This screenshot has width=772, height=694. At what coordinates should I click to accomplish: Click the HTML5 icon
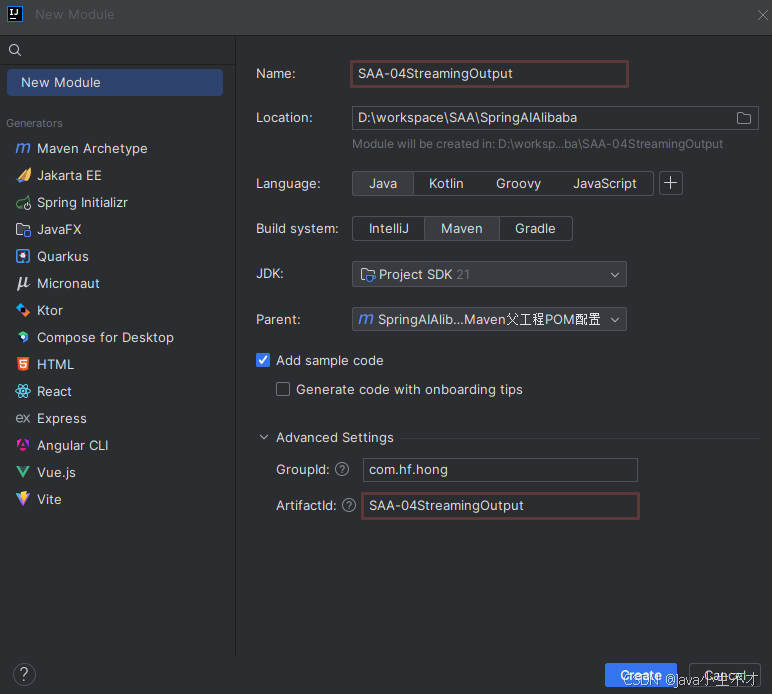coord(23,364)
